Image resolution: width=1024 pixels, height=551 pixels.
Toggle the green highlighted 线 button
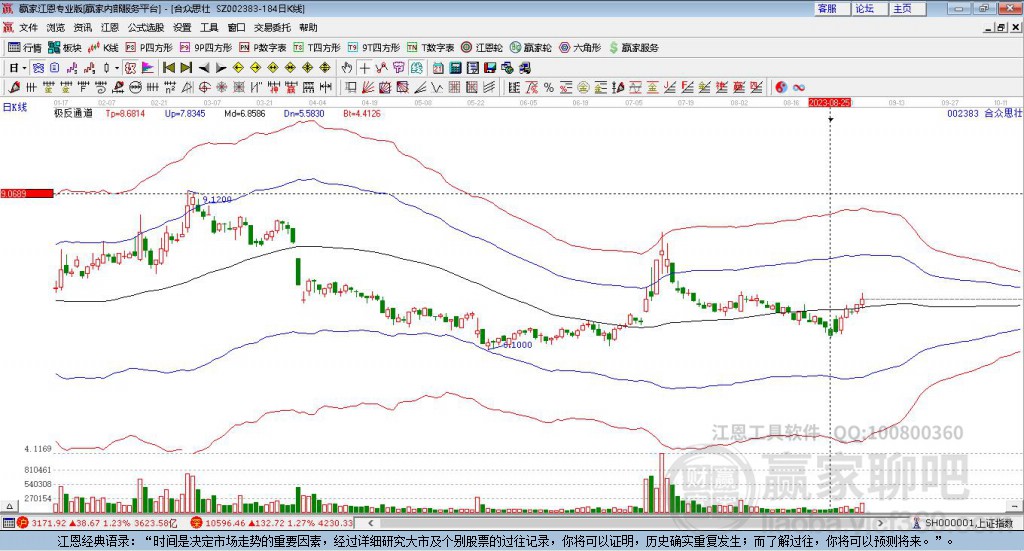coord(416,68)
